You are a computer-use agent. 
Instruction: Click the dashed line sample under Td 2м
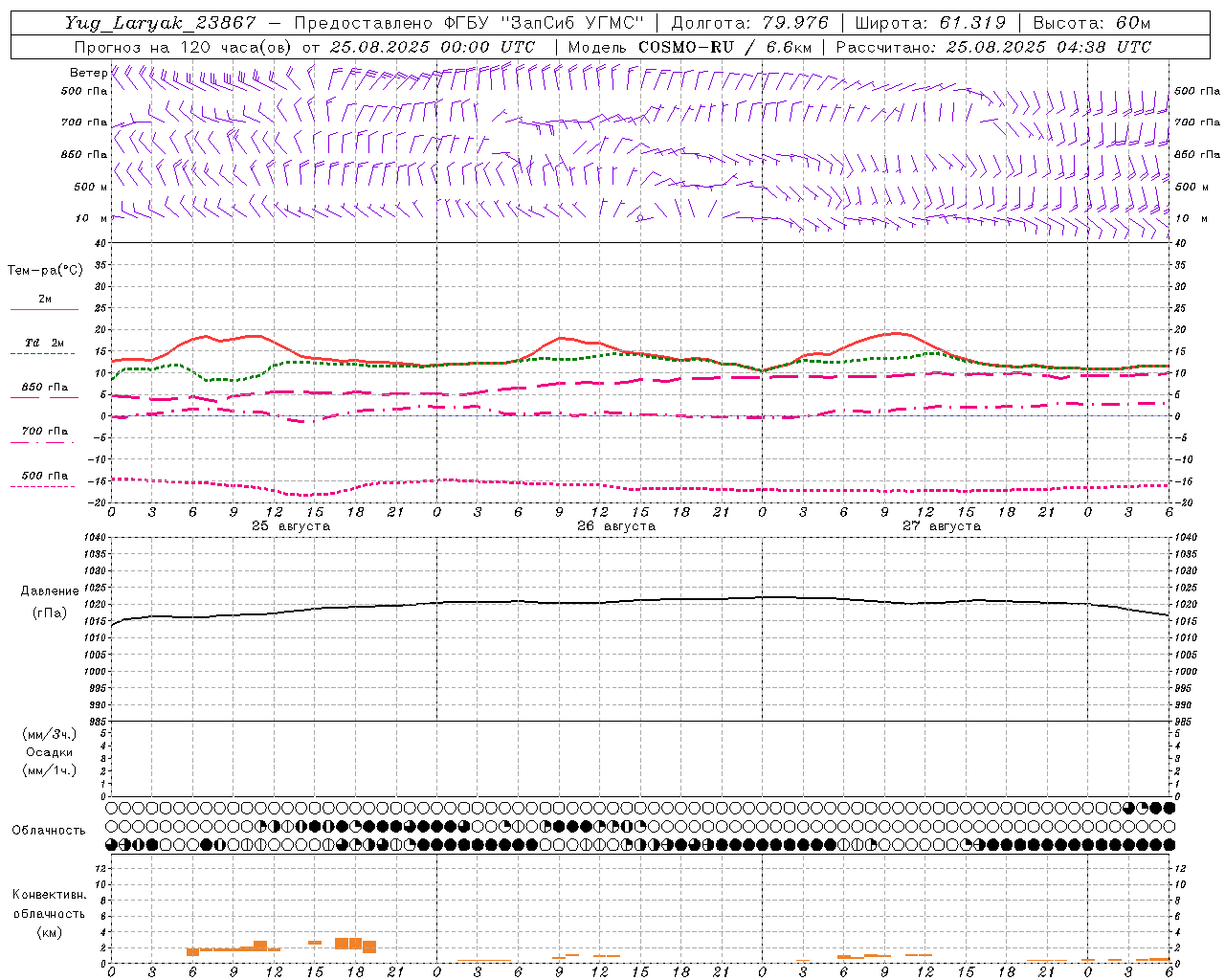[x=42, y=354]
